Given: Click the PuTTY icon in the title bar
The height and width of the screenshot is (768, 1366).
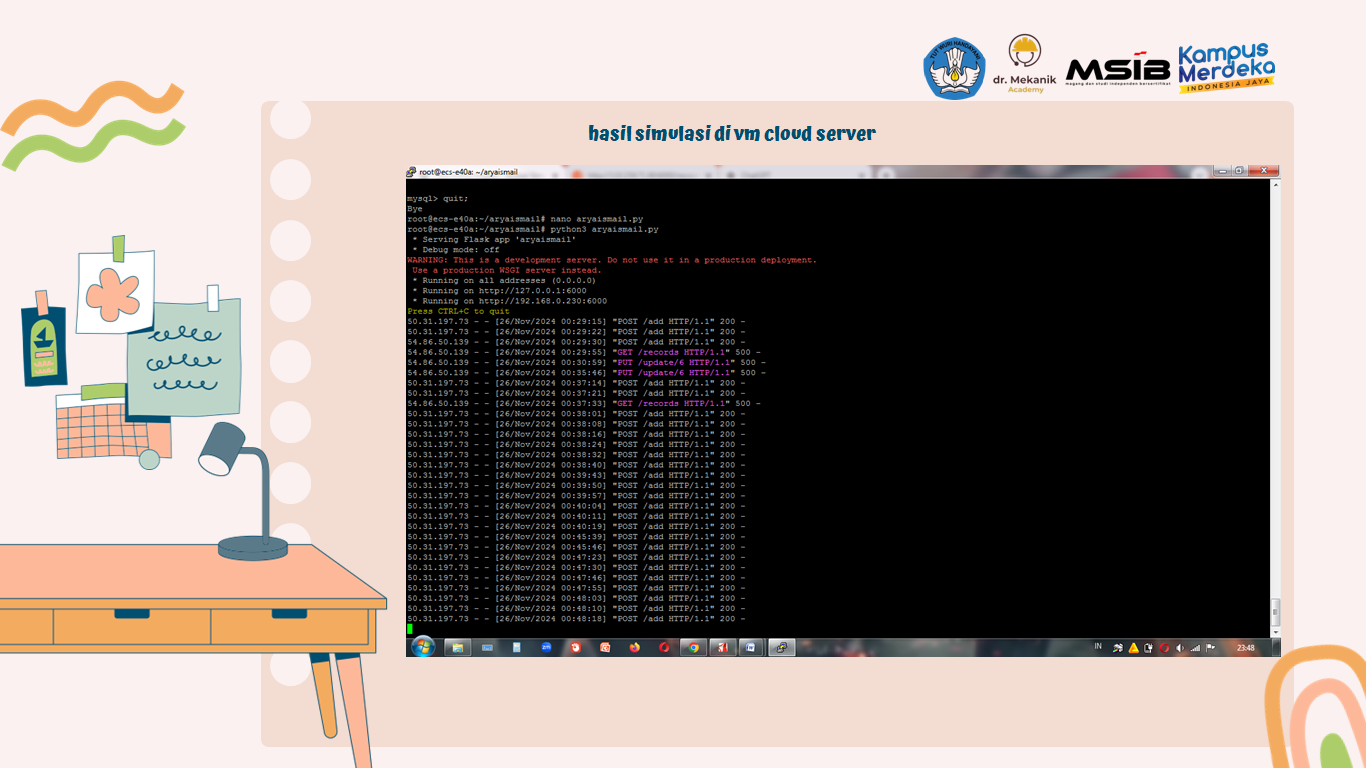Looking at the screenshot, I should pyautogui.click(x=411, y=172).
